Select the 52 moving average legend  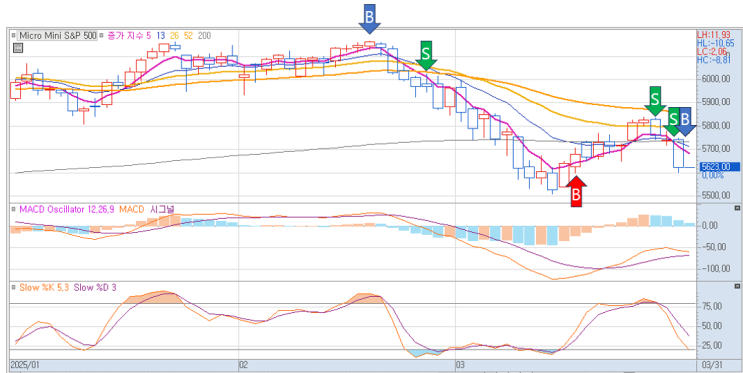tap(189, 36)
